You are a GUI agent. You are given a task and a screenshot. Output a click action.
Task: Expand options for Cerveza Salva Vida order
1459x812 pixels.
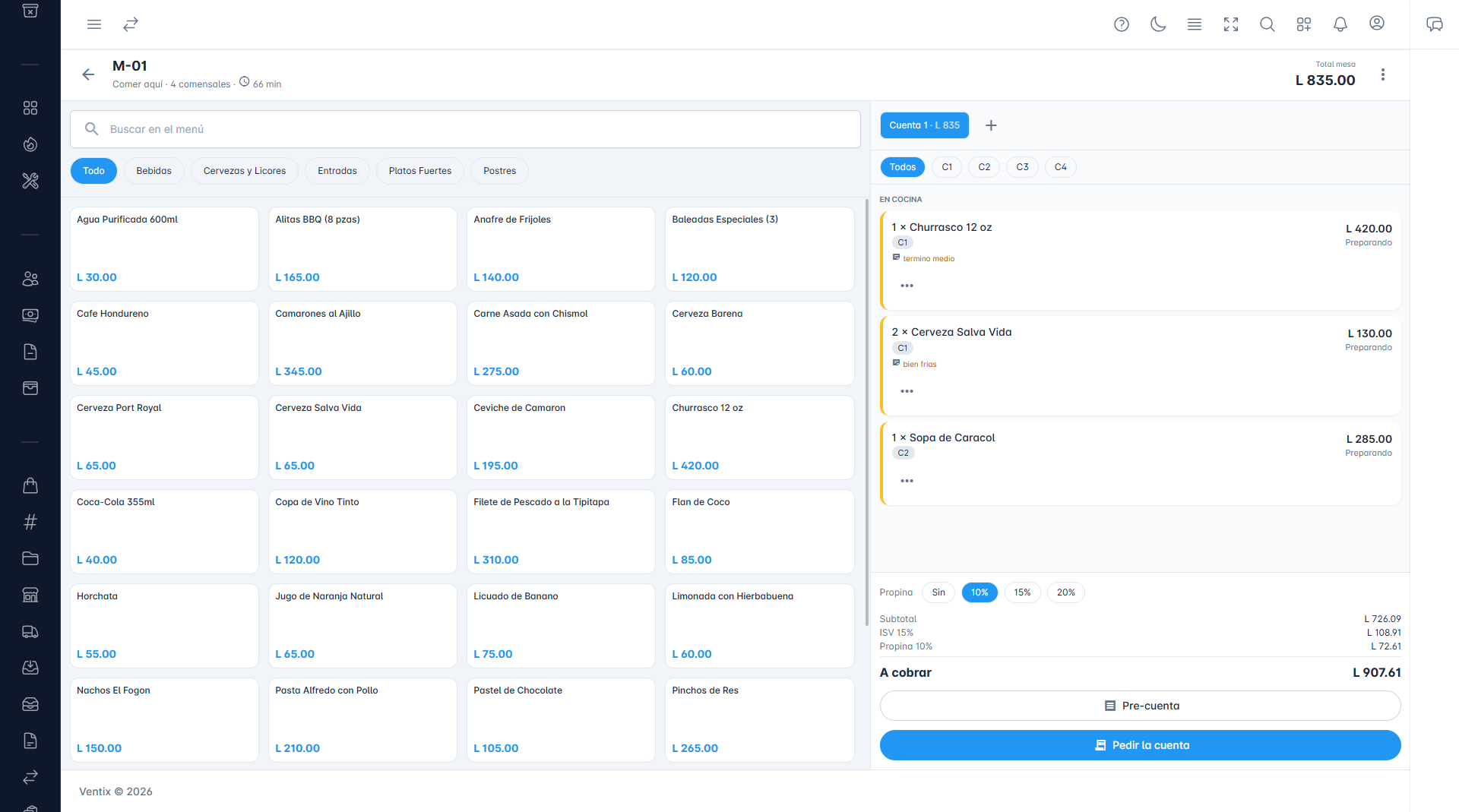click(x=907, y=391)
